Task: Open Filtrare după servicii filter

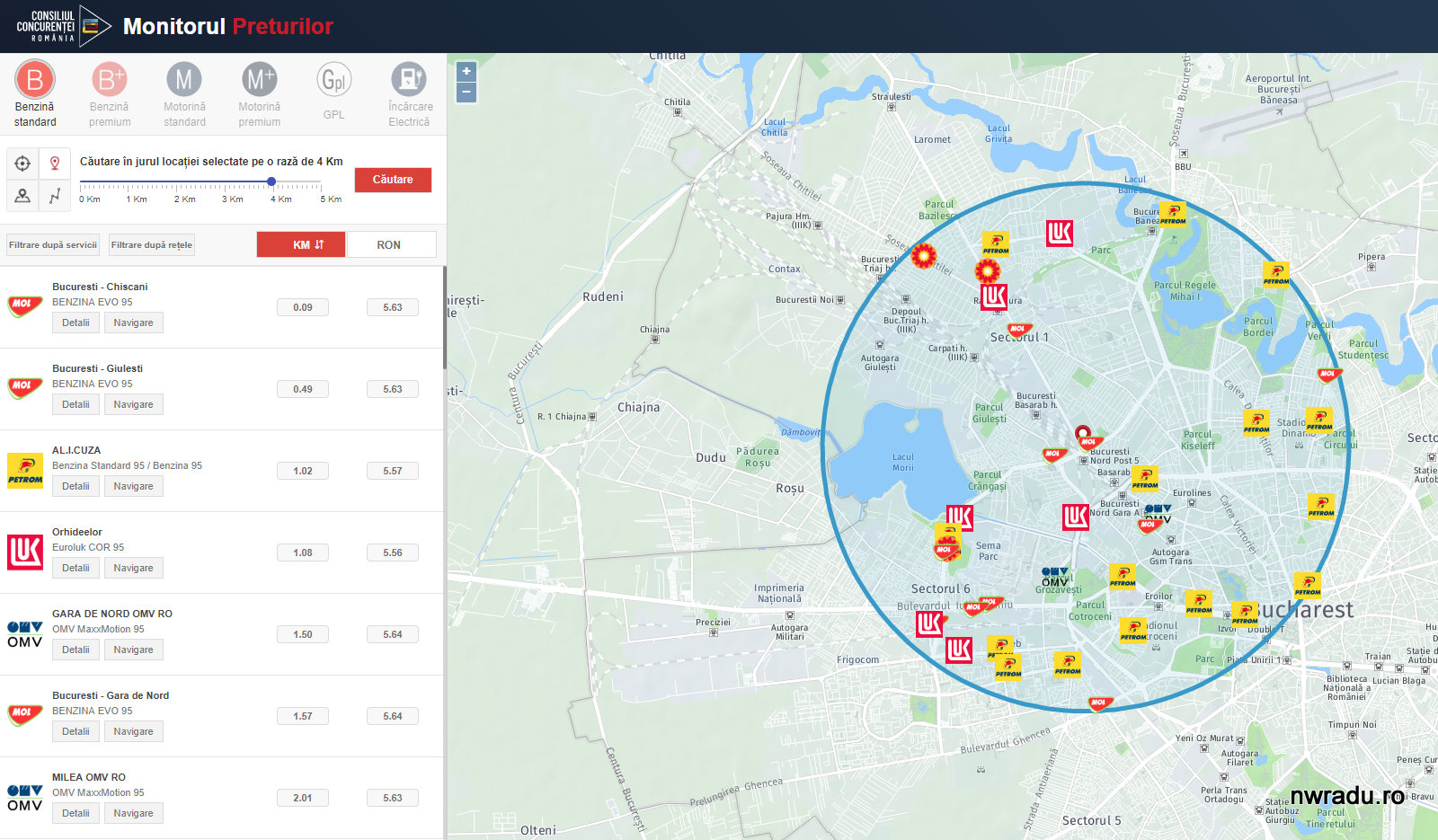Action: (x=53, y=244)
